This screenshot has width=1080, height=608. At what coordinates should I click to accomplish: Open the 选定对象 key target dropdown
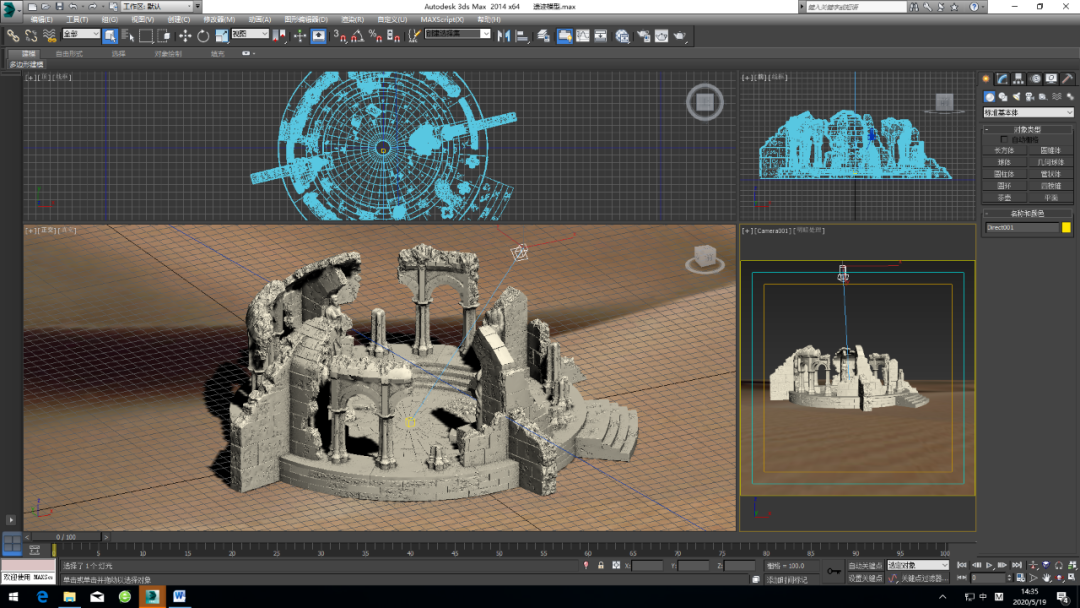click(918, 565)
